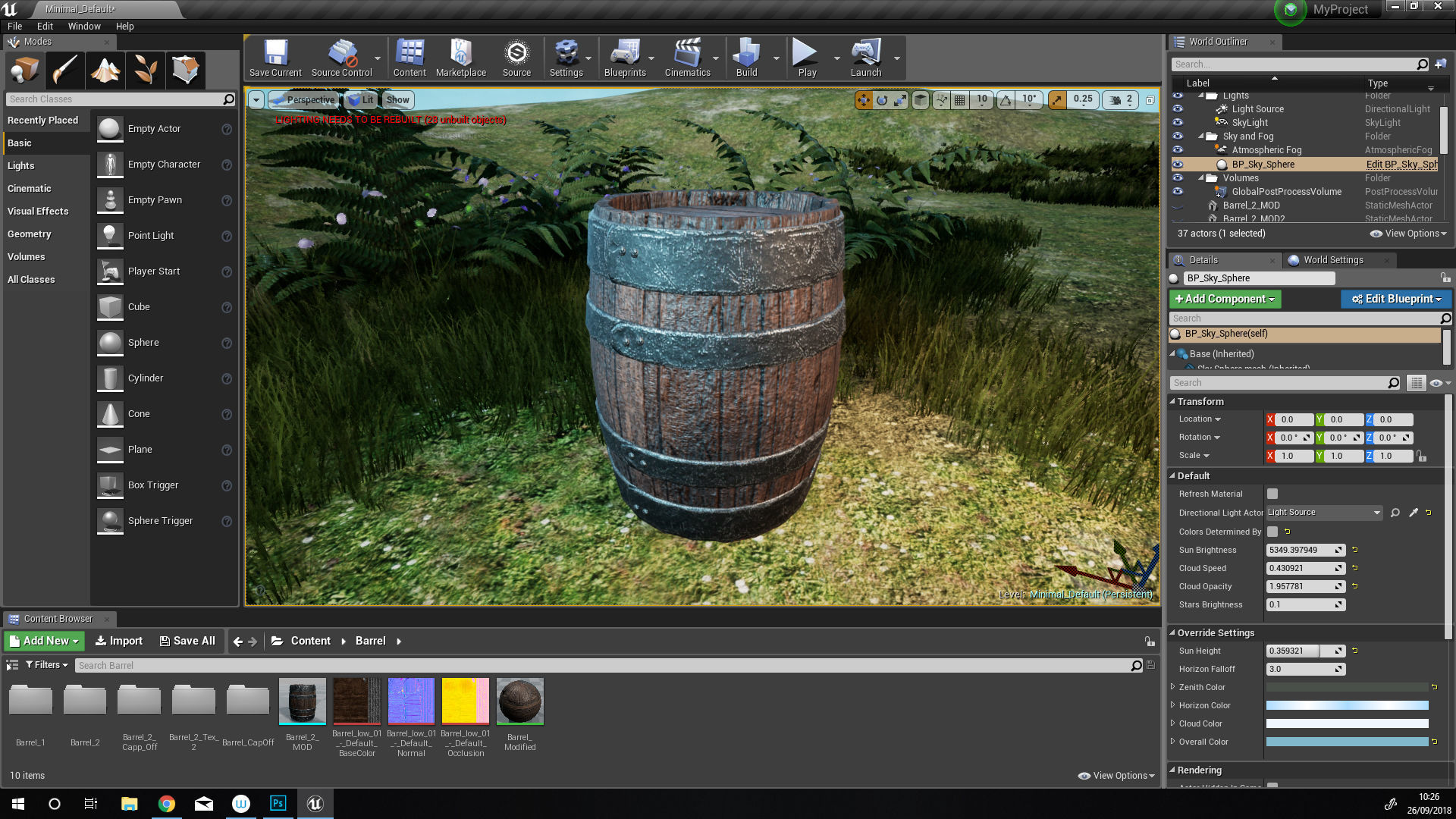
Task: Toggle visibility of Light Source actor
Action: pos(1178,109)
